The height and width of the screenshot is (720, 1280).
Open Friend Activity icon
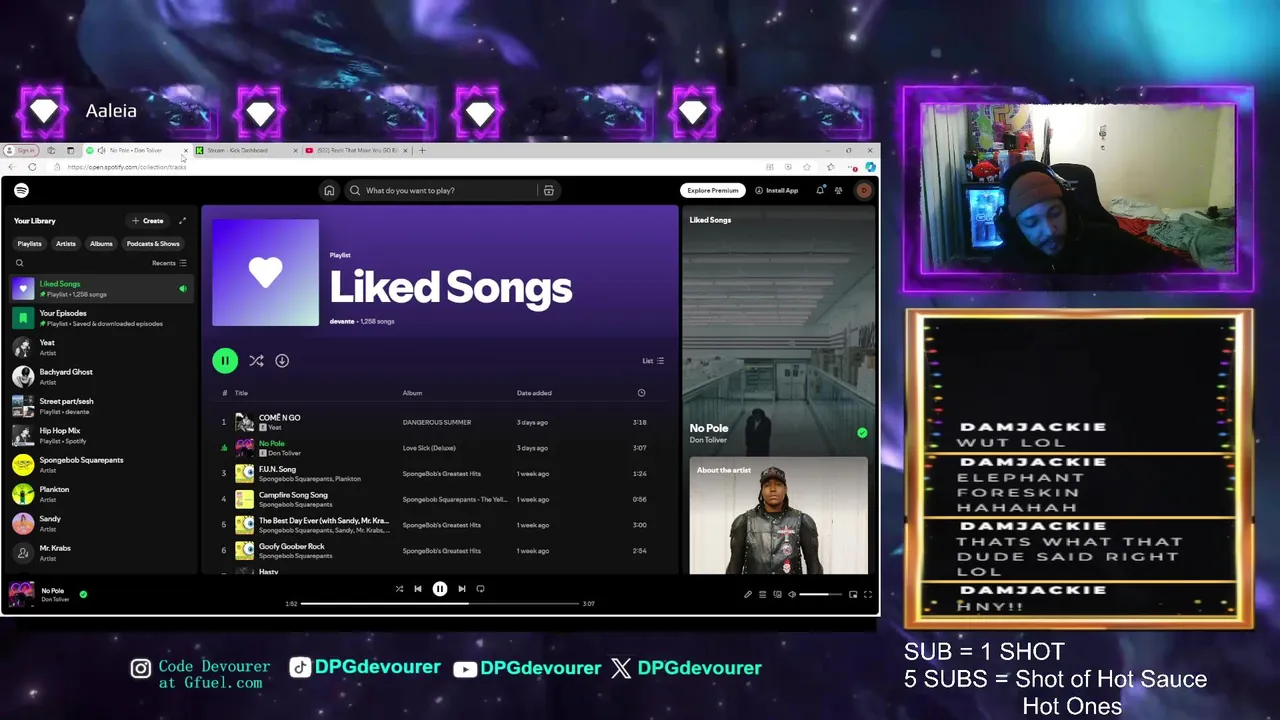[839, 190]
